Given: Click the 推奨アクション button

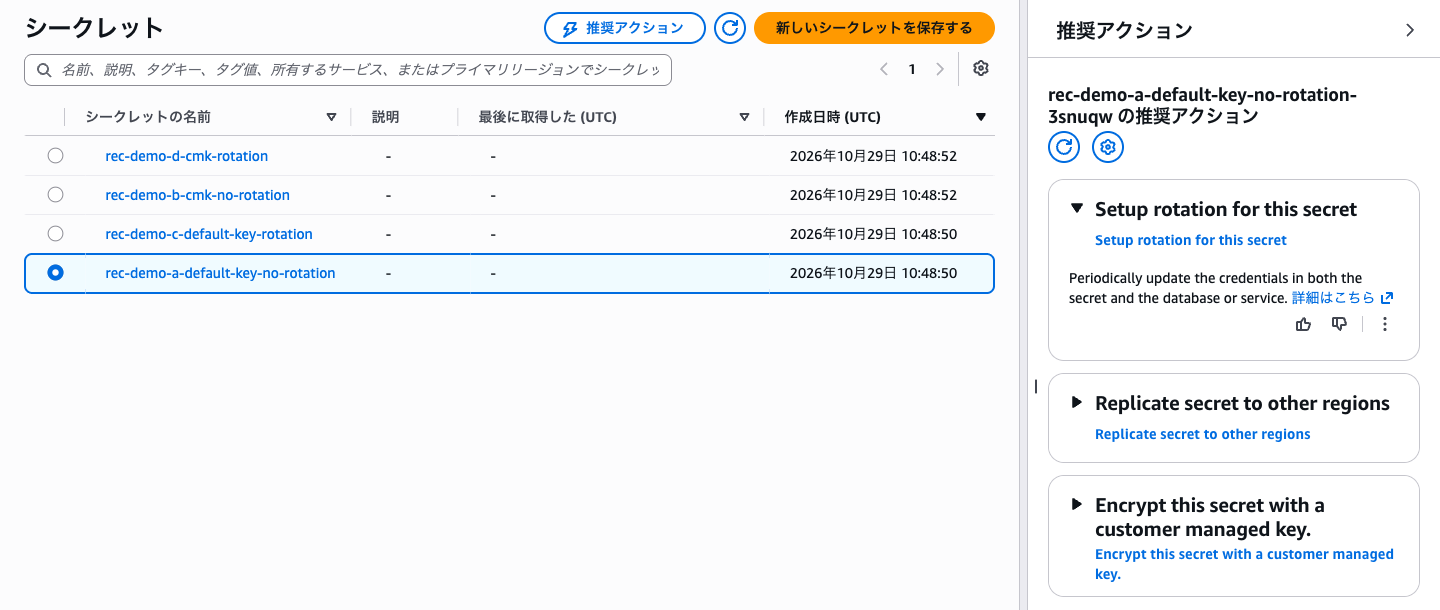Looking at the screenshot, I should pyautogui.click(x=624, y=28).
